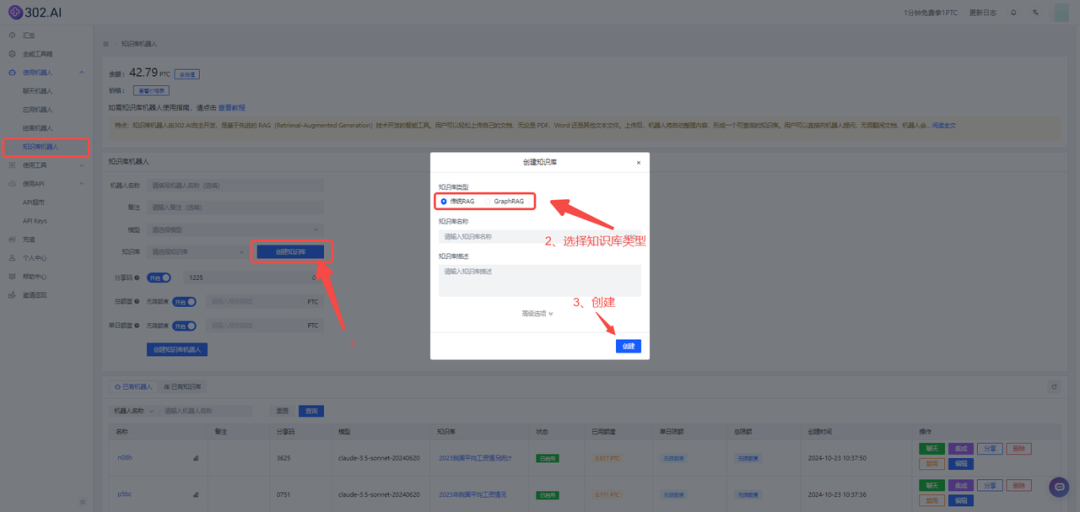This screenshot has width=1080, height=512.
Task: Click the 创建 button in the dialog
Action: 628,346
